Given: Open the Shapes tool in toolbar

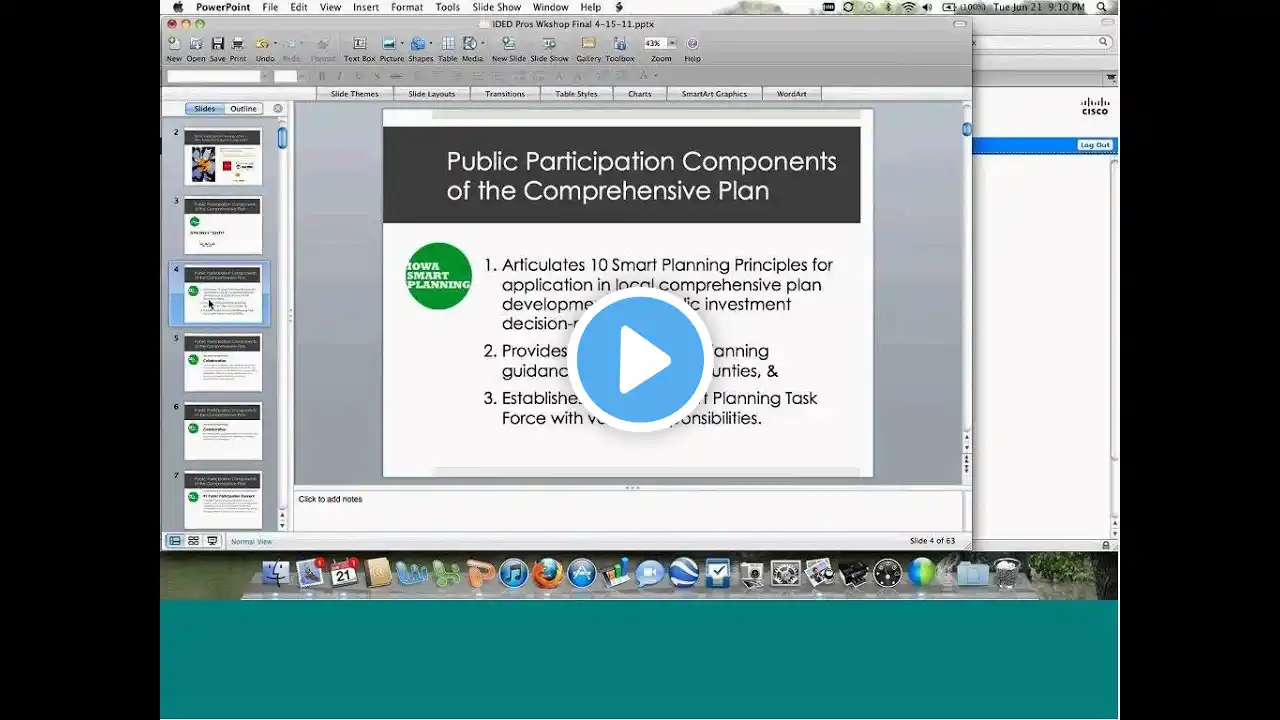Looking at the screenshot, I should pos(417,44).
